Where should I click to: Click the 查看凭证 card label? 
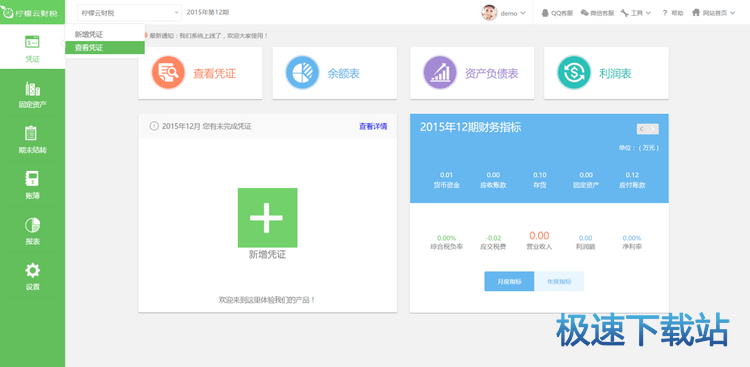pyautogui.click(x=214, y=74)
